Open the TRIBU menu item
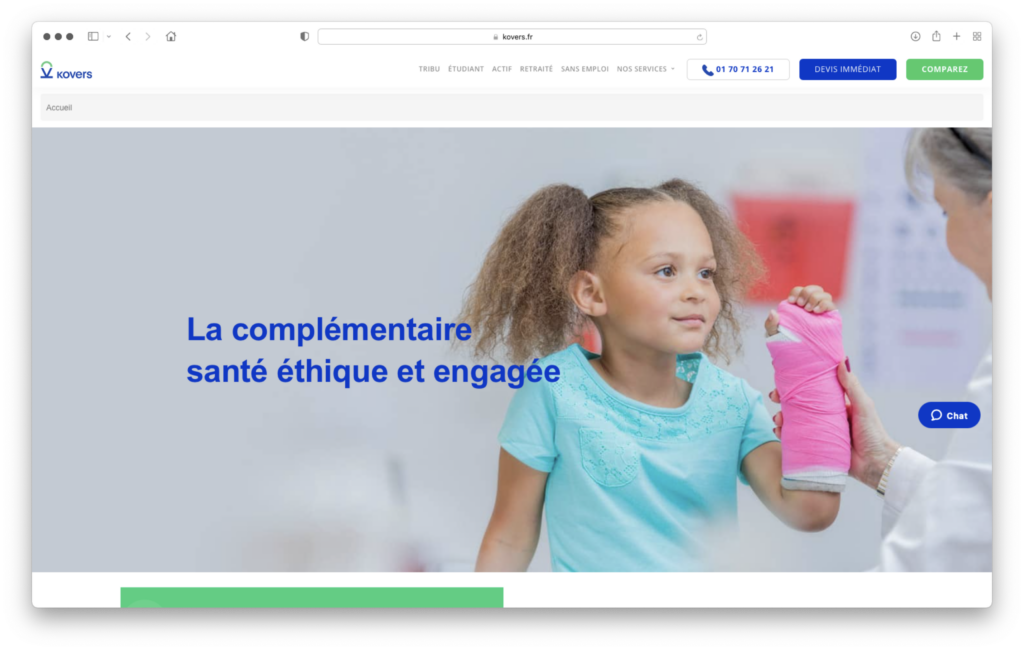 (429, 69)
